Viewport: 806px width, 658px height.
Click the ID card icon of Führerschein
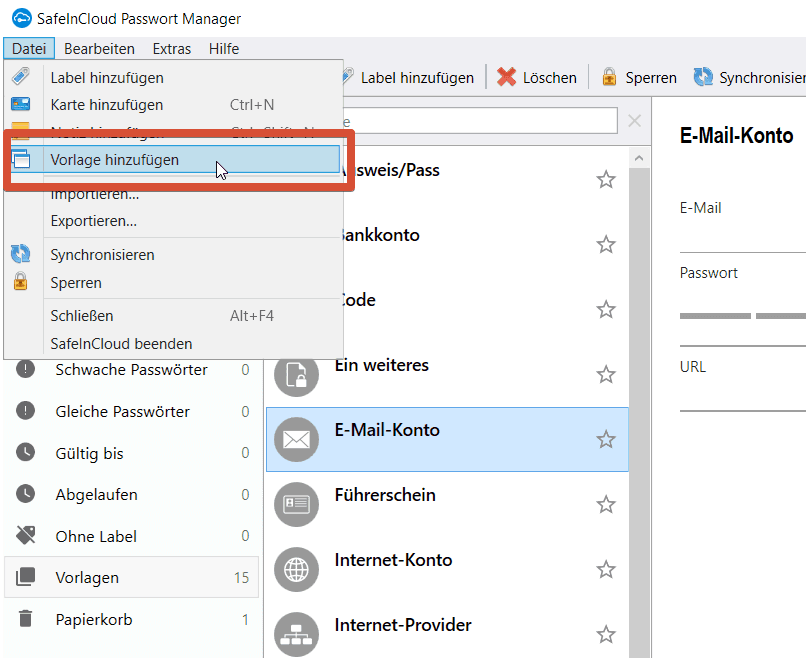[x=297, y=504]
